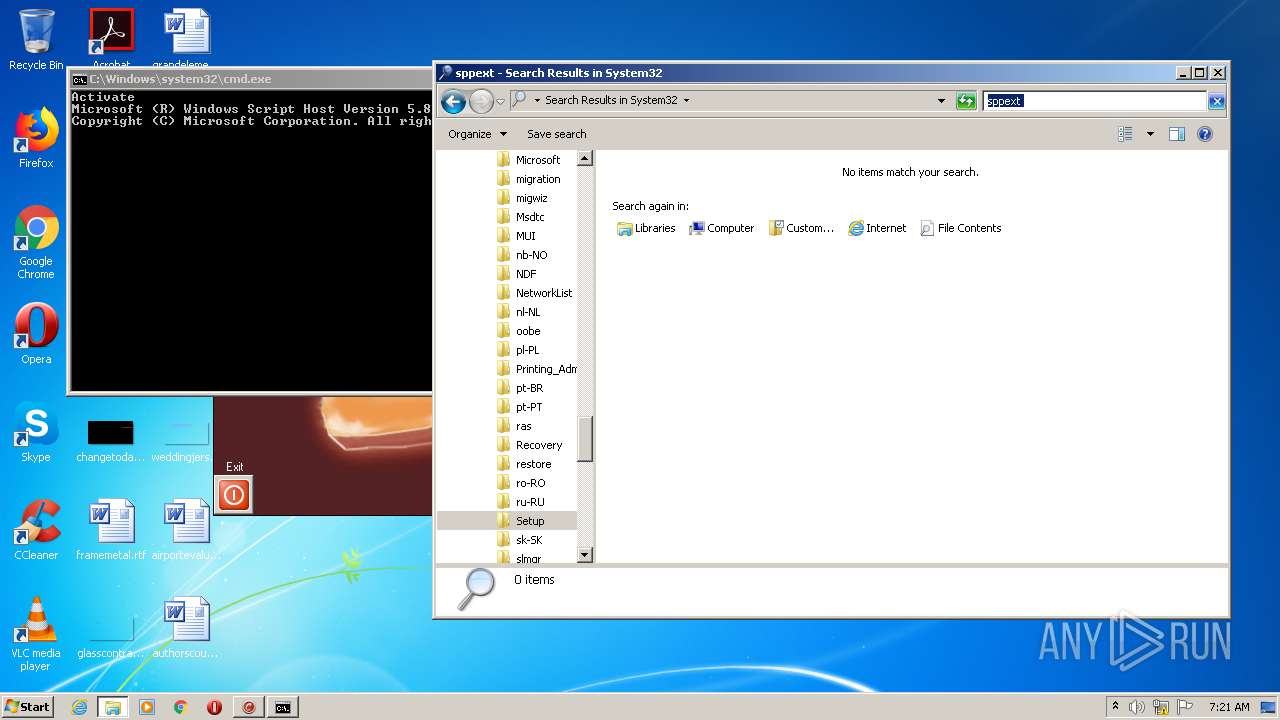Image resolution: width=1280 pixels, height=720 pixels.
Task: Open the view options dropdown arrow
Action: (1150, 134)
